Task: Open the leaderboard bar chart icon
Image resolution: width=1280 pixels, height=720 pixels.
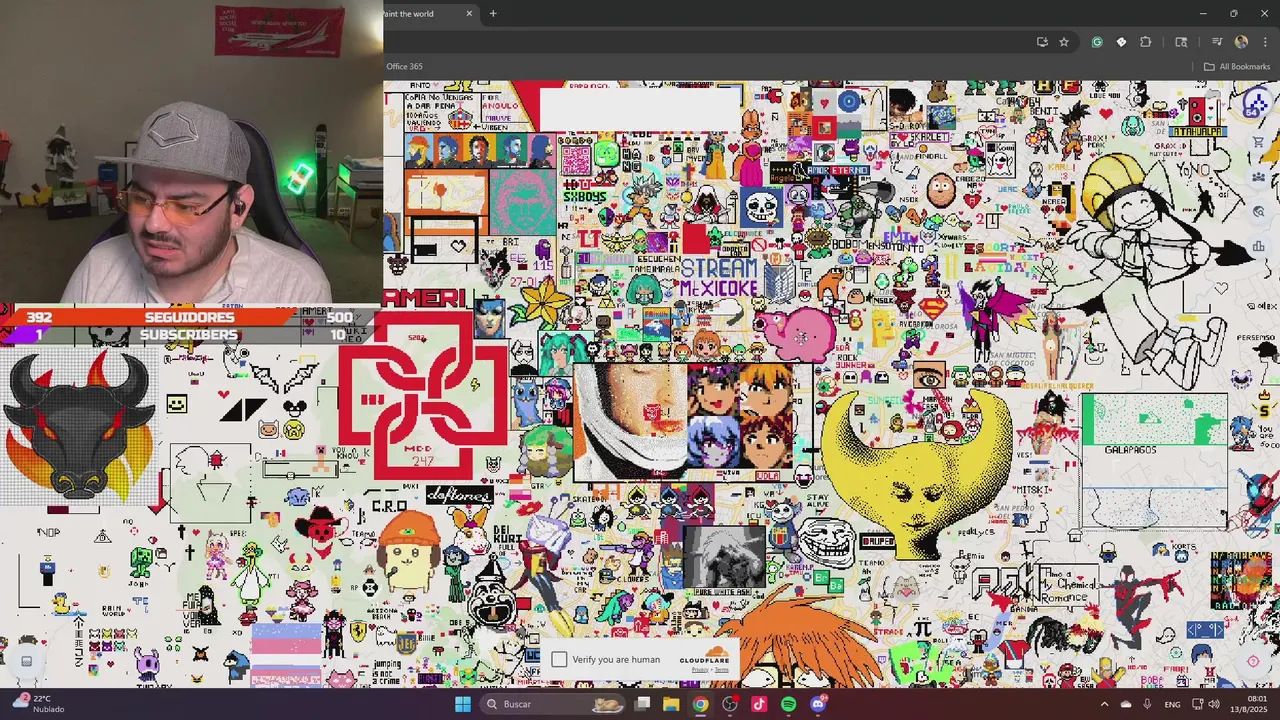Action: [x=1259, y=246]
